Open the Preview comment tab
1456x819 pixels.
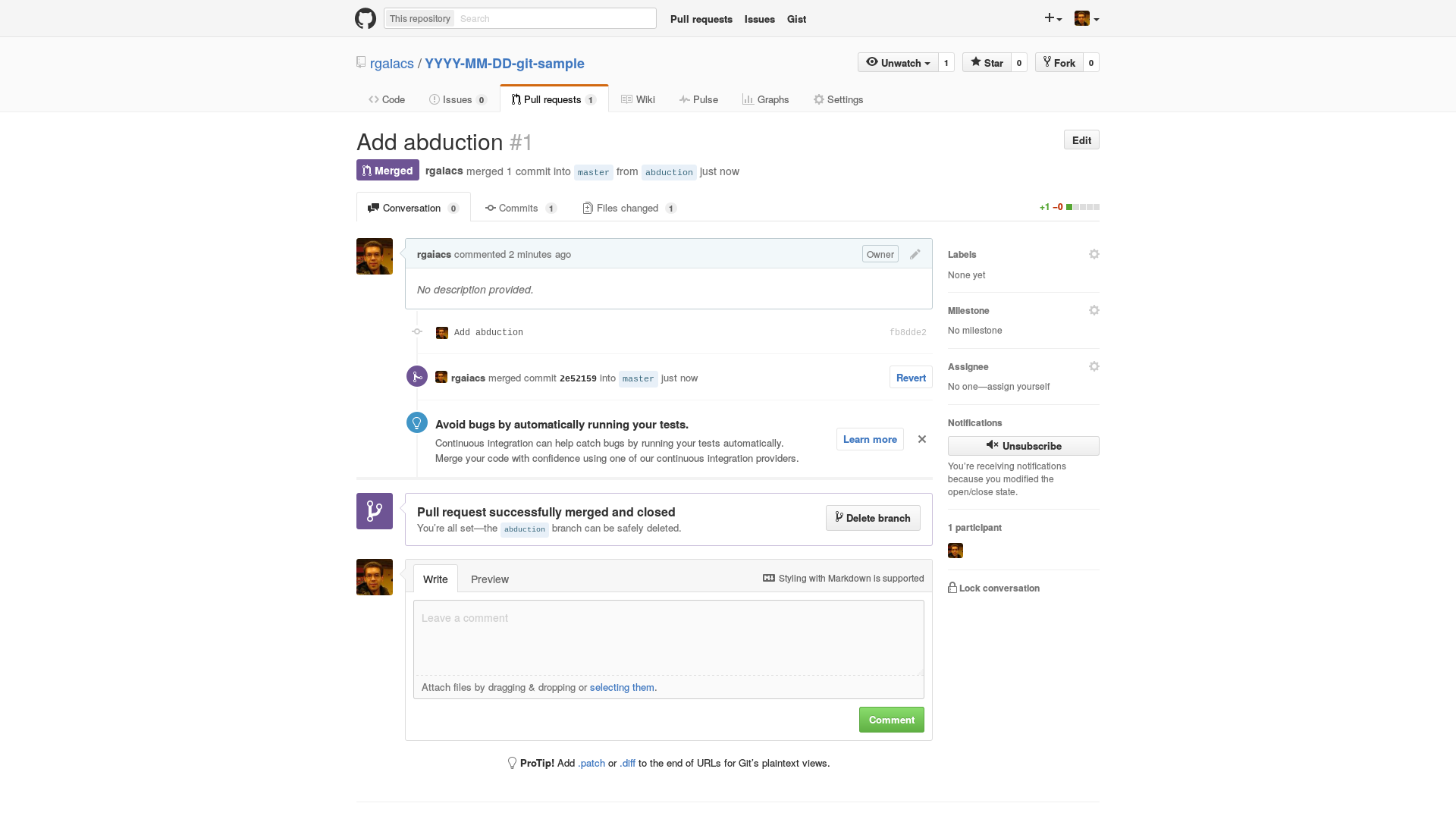(490, 579)
